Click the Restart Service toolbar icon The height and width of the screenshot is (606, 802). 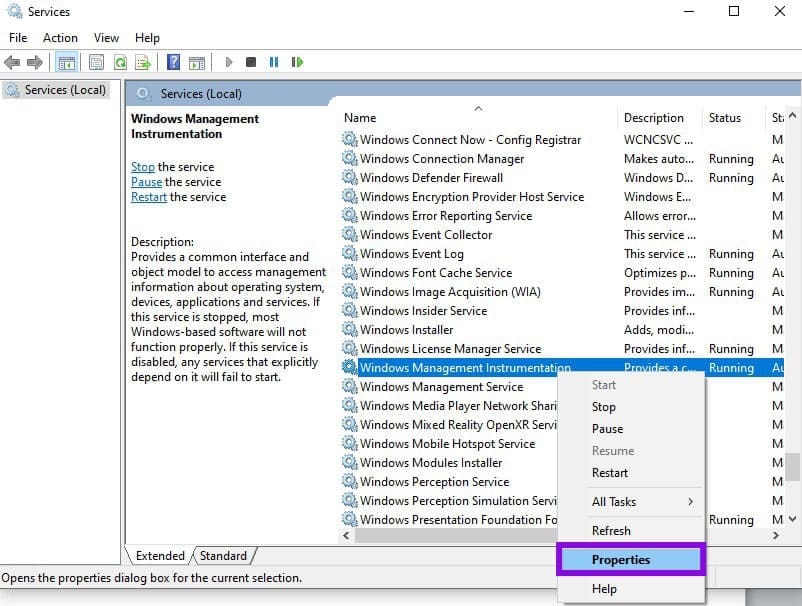297,62
